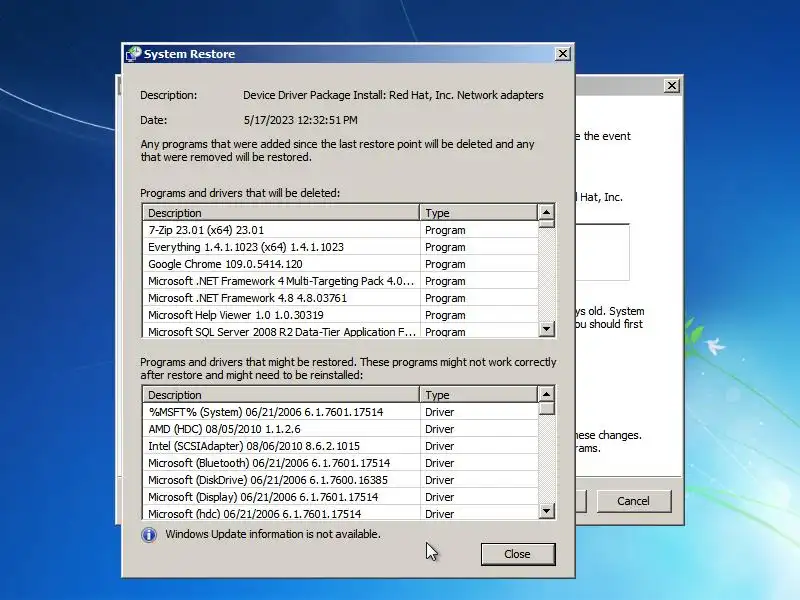Click up arrow of the restored drivers list
The width and height of the screenshot is (800, 600).
pyautogui.click(x=546, y=394)
